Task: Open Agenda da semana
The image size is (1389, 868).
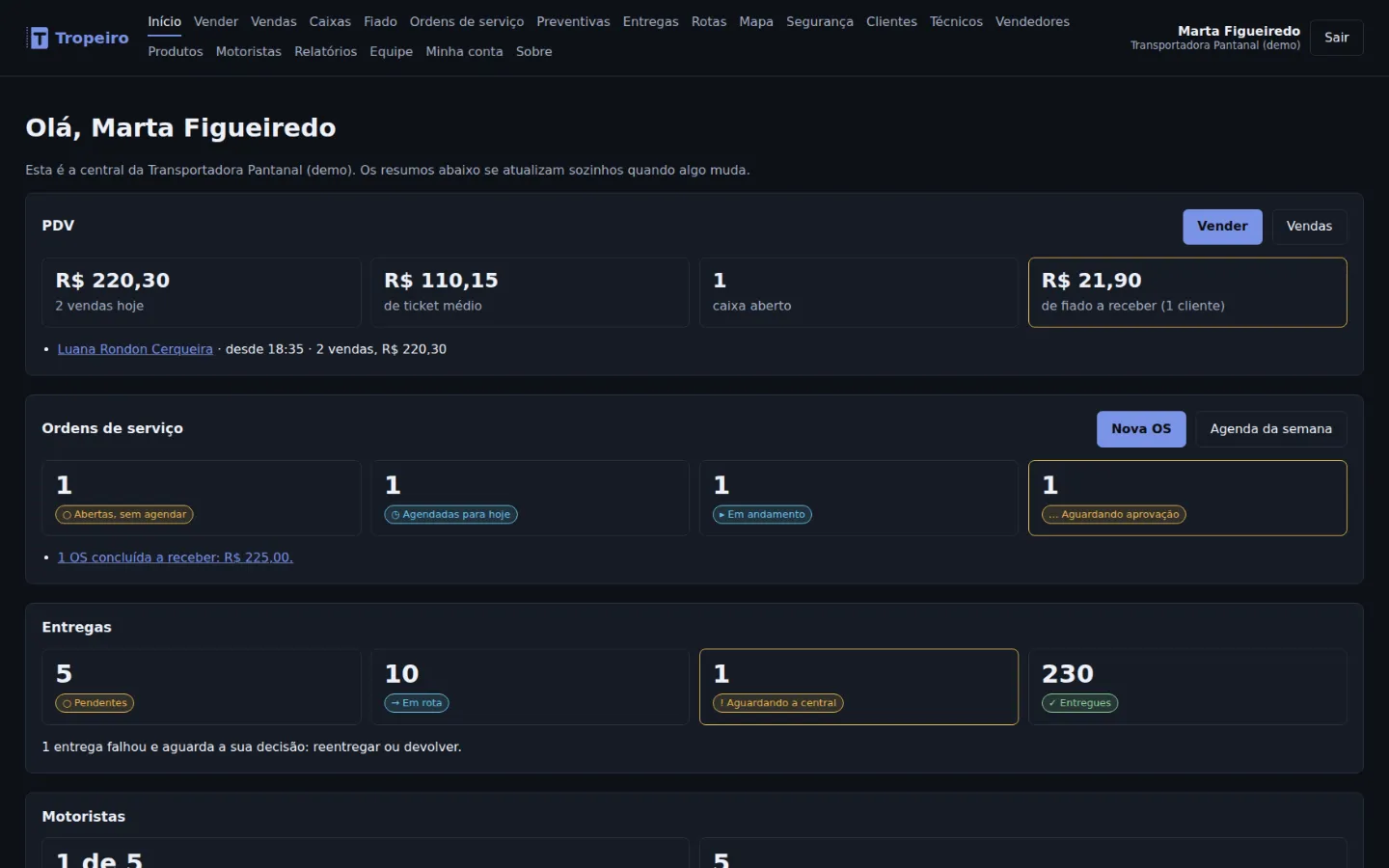Action: 1270,429
